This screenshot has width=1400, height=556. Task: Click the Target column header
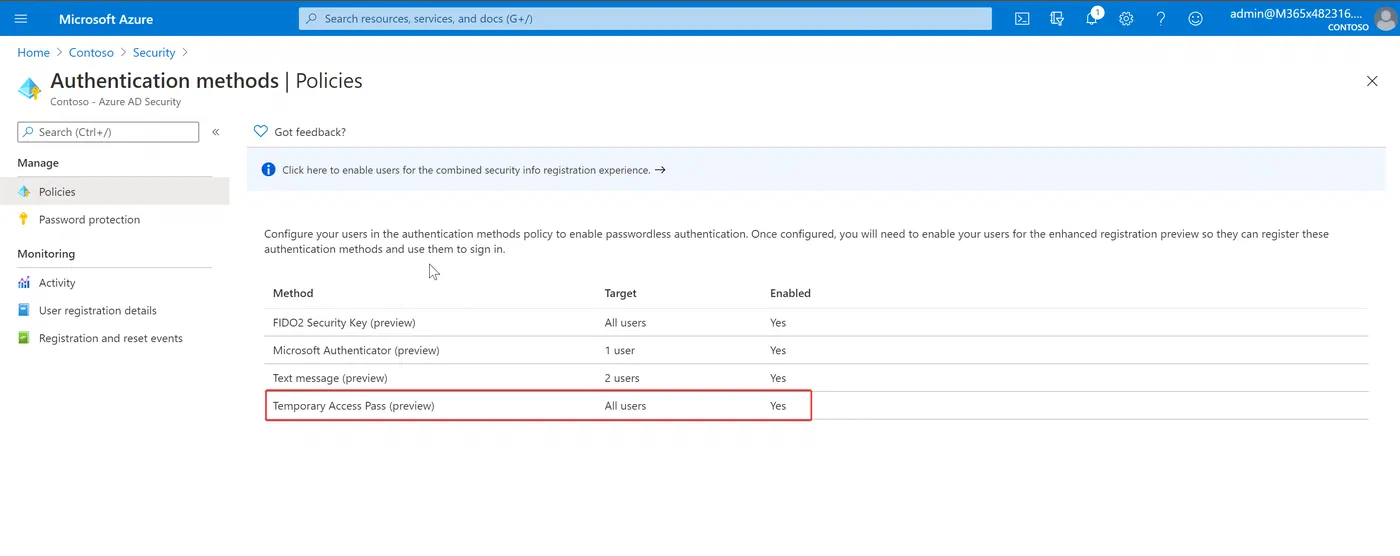(x=621, y=293)
